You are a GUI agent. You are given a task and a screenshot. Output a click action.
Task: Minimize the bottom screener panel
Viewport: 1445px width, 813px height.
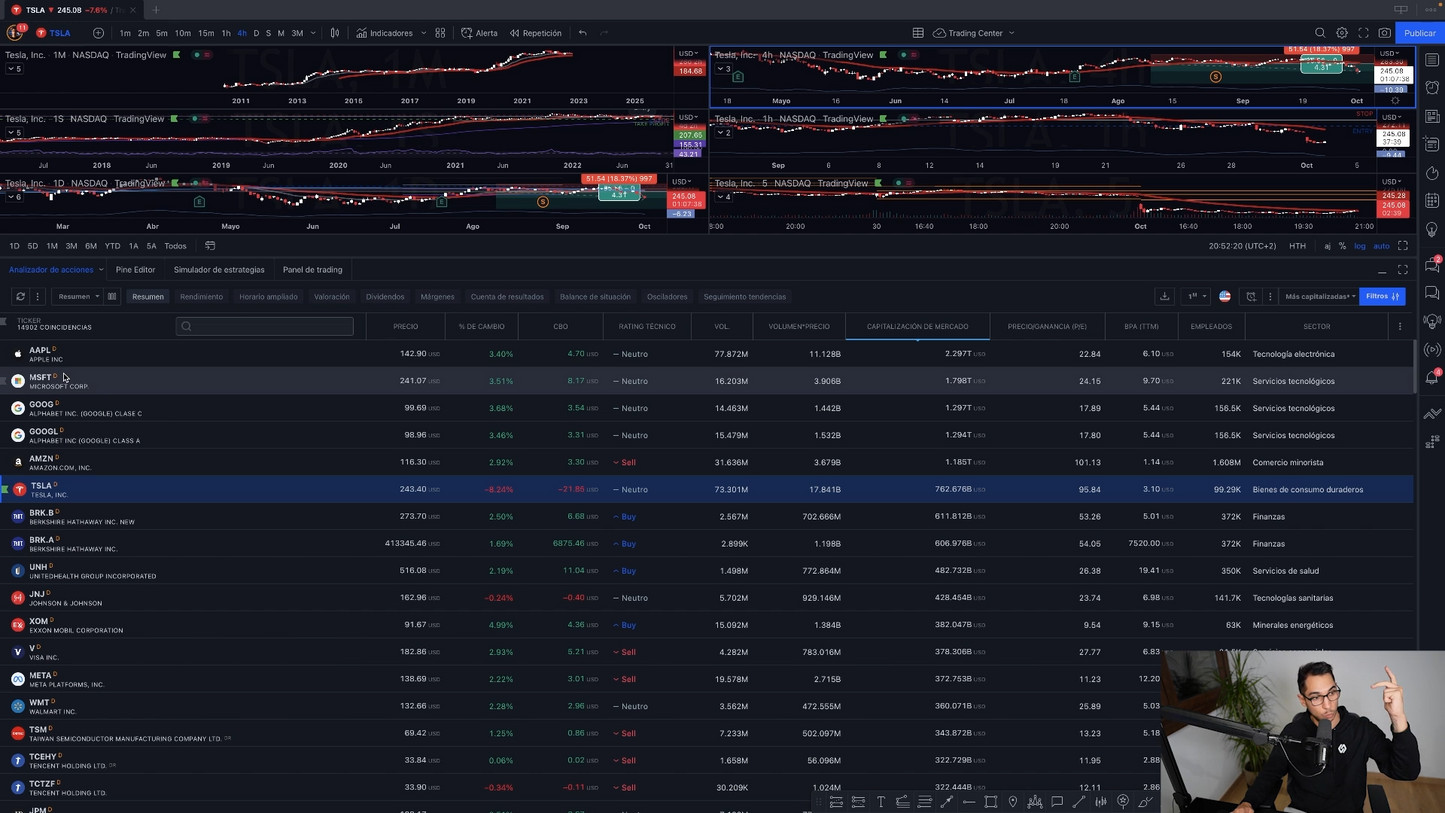1382,271
